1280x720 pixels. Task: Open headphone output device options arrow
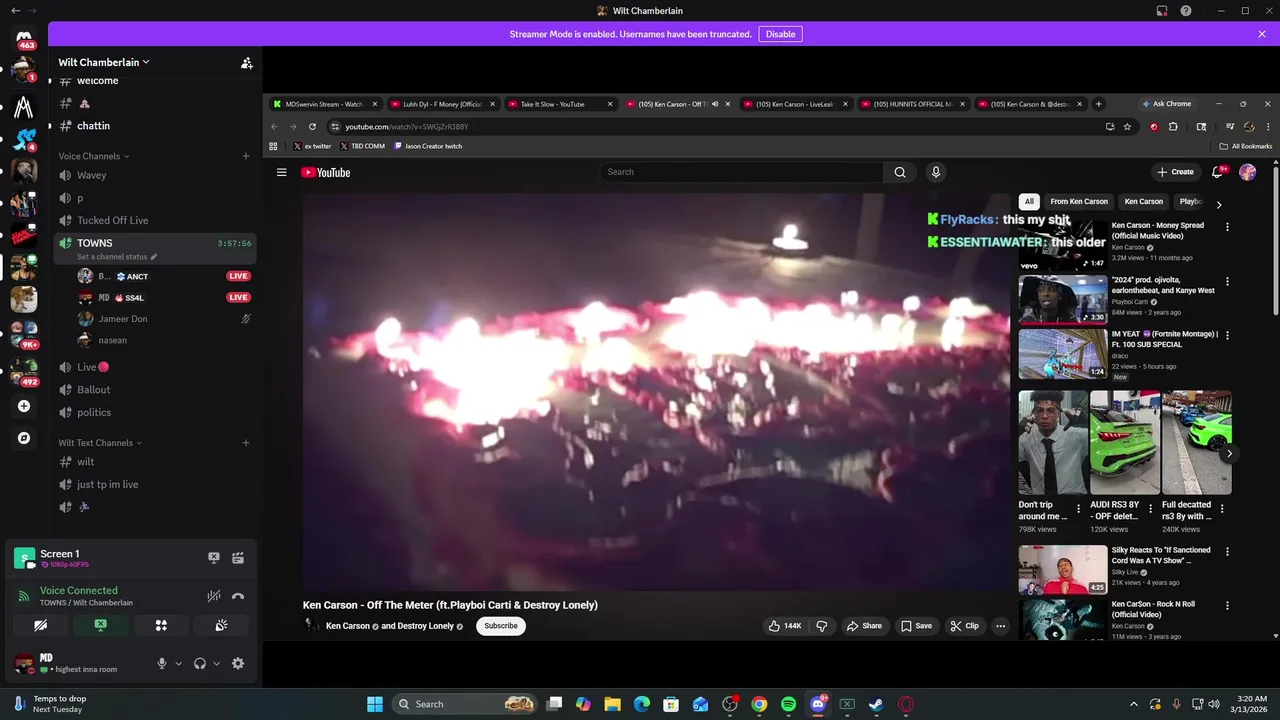(x=216, y=663)
